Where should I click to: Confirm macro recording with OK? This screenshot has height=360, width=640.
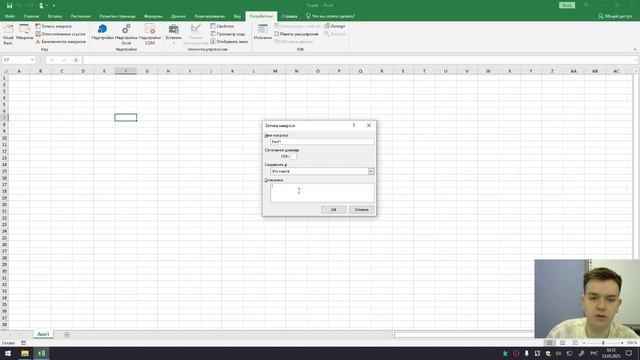coord(333,210)
